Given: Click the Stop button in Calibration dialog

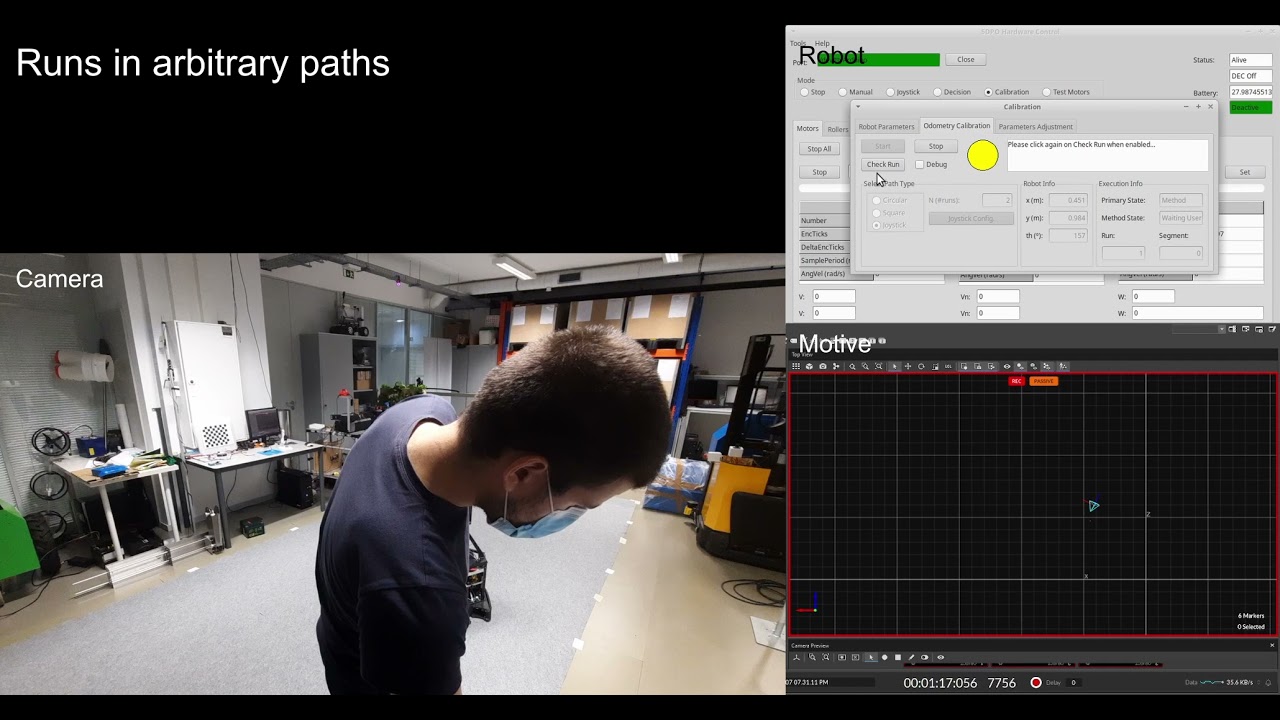Looking at the screenshot, I should [936, 146].
